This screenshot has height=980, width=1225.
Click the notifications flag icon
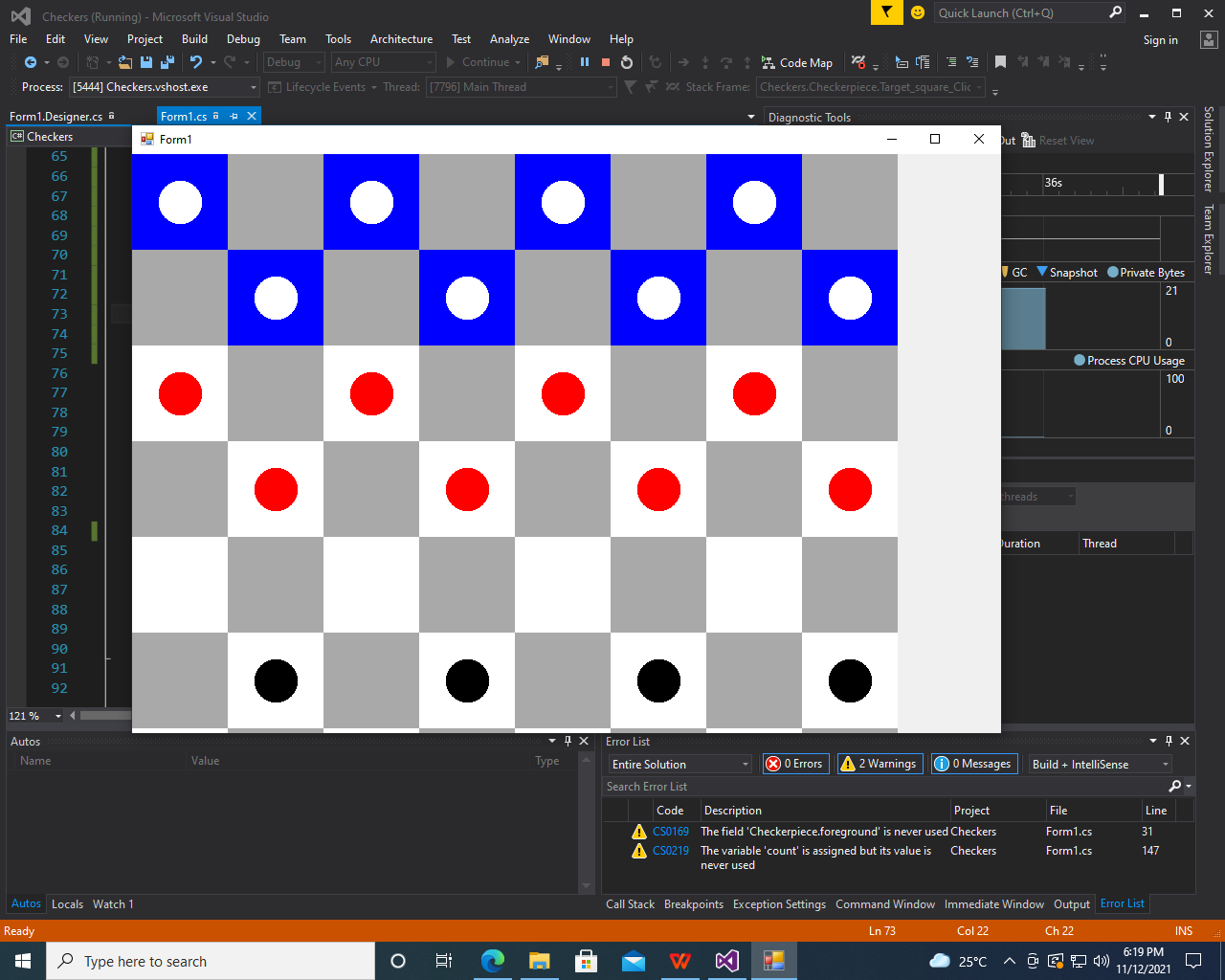[887, 12]
